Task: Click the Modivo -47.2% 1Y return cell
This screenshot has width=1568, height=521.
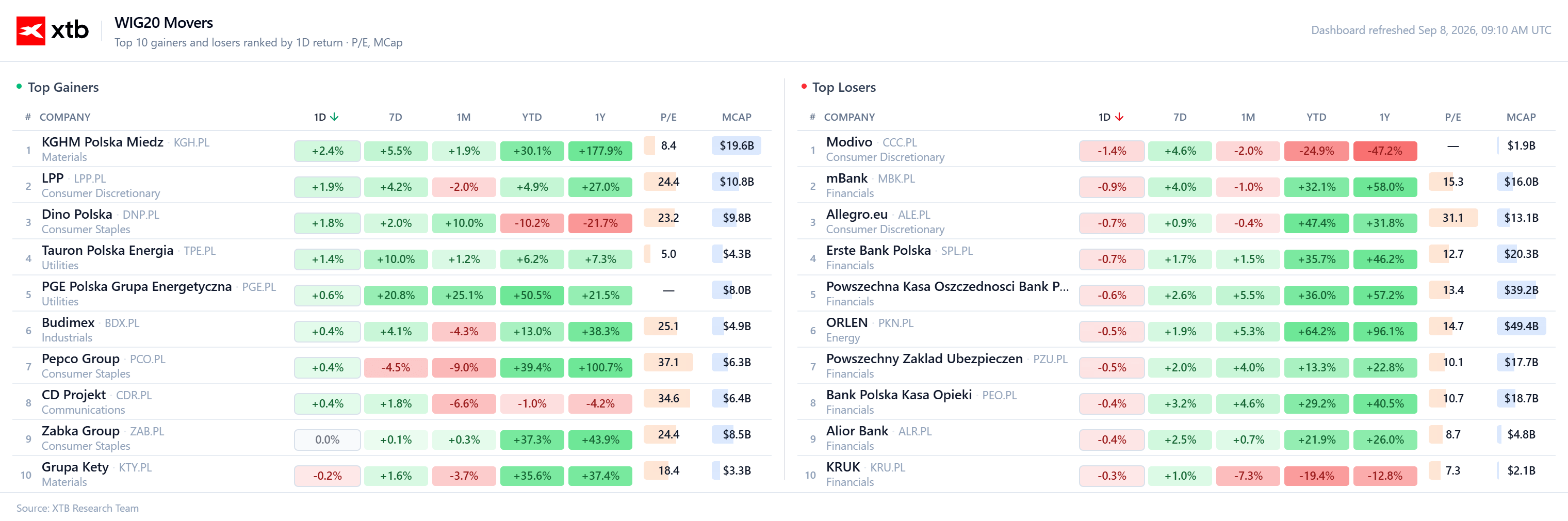Action: (1384, 151)
